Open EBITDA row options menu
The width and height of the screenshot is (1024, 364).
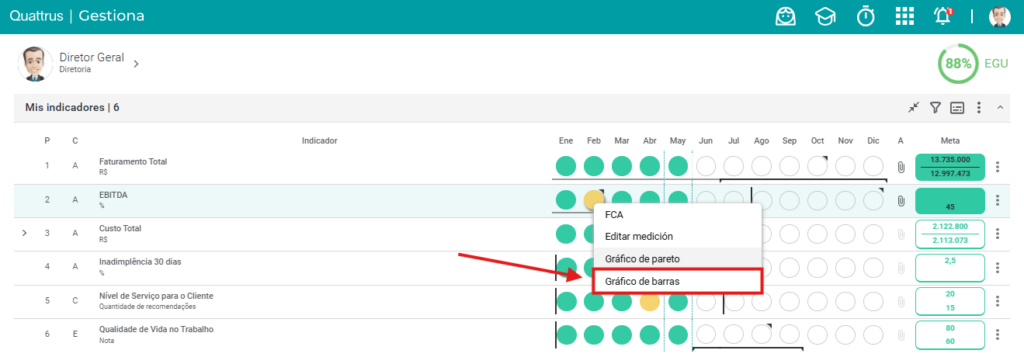[x=997, y=200]
